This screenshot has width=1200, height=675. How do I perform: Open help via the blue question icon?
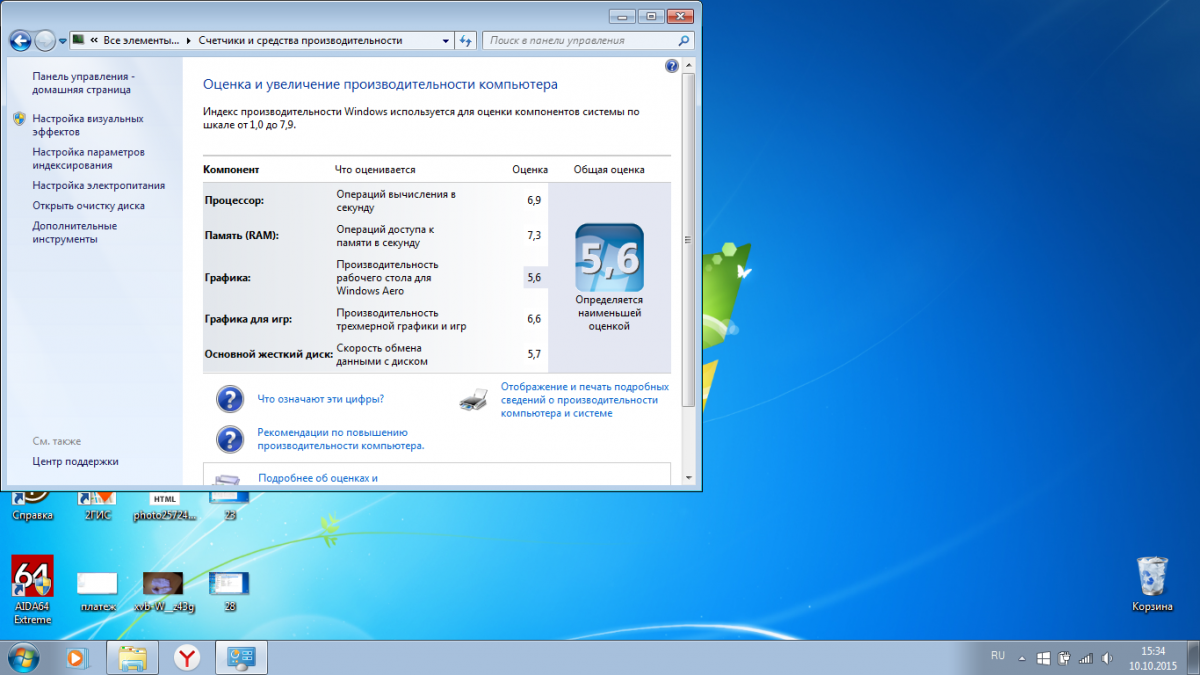tap(672, 66)
